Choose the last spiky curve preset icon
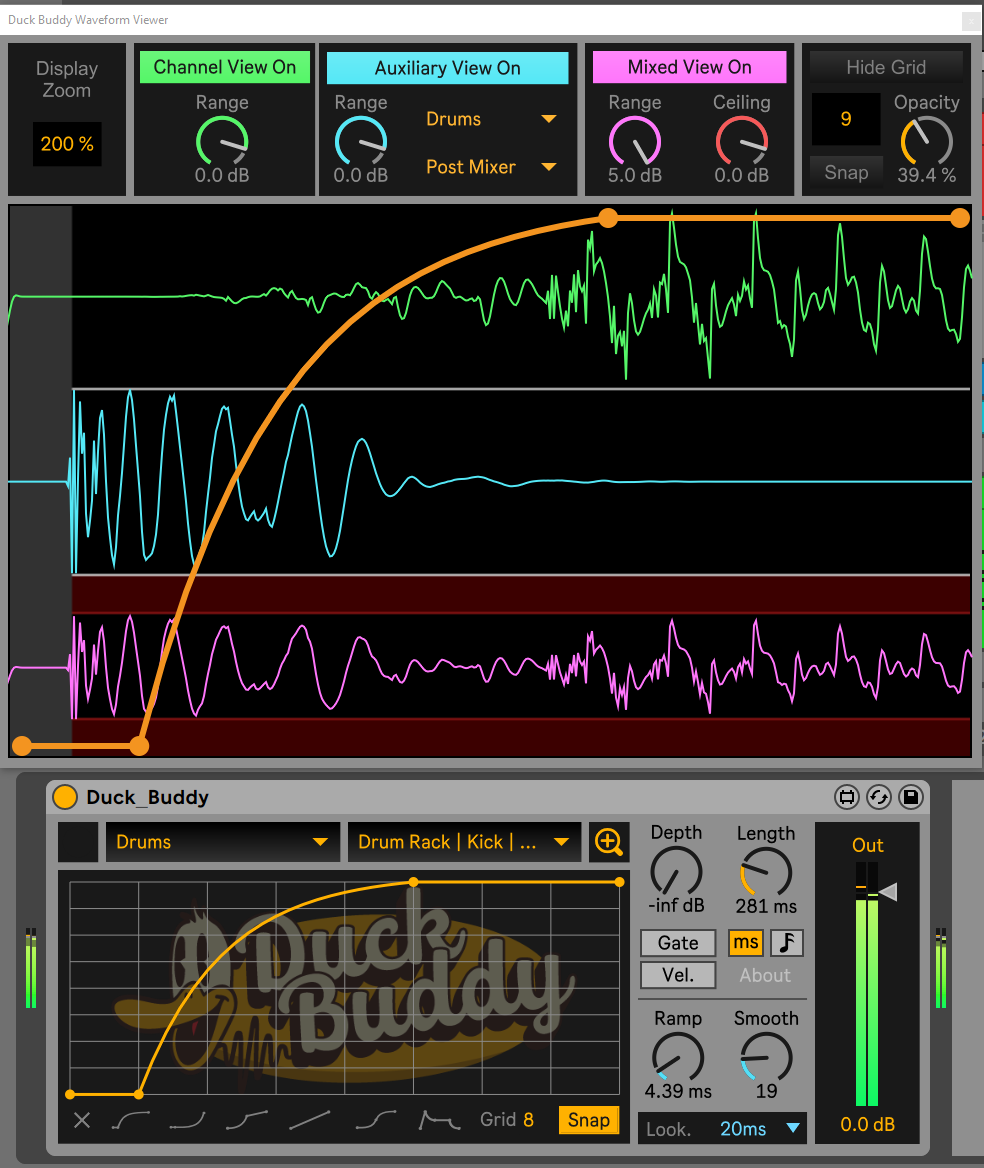This screenshot has width=984, height=1168. [440, 1120]
